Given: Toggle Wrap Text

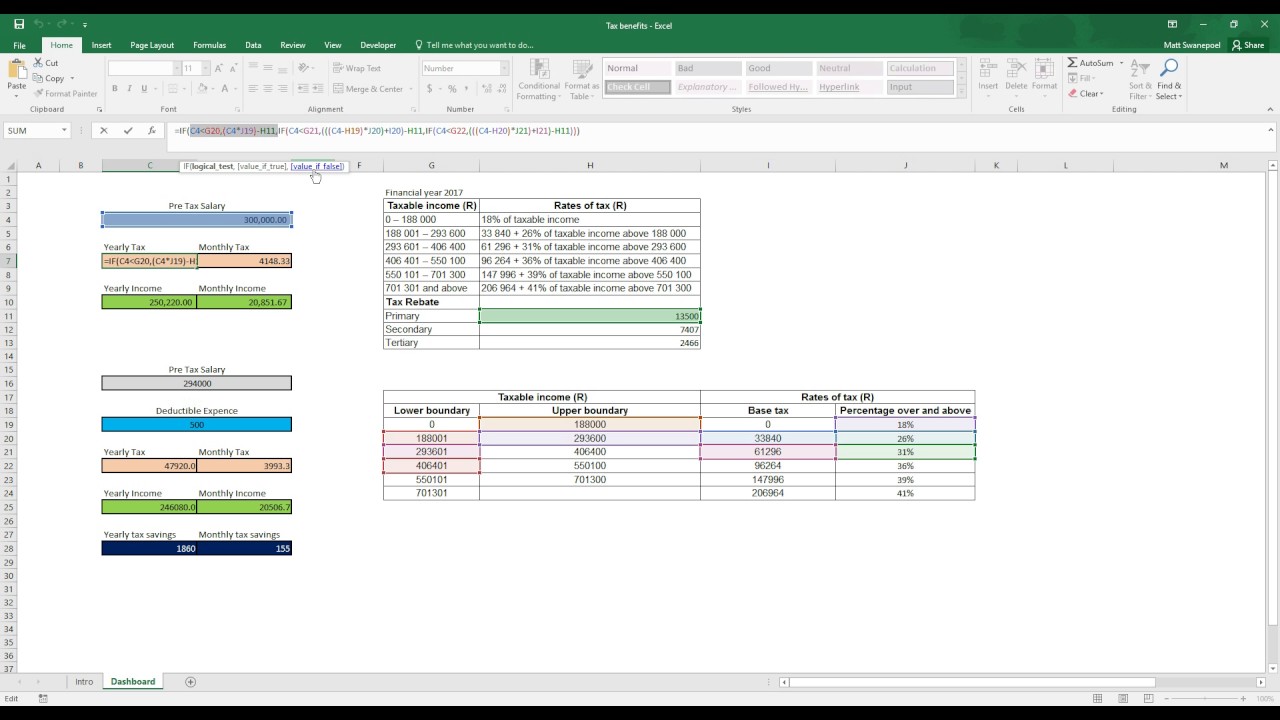Looking at the screenshot, I should 357,68.
